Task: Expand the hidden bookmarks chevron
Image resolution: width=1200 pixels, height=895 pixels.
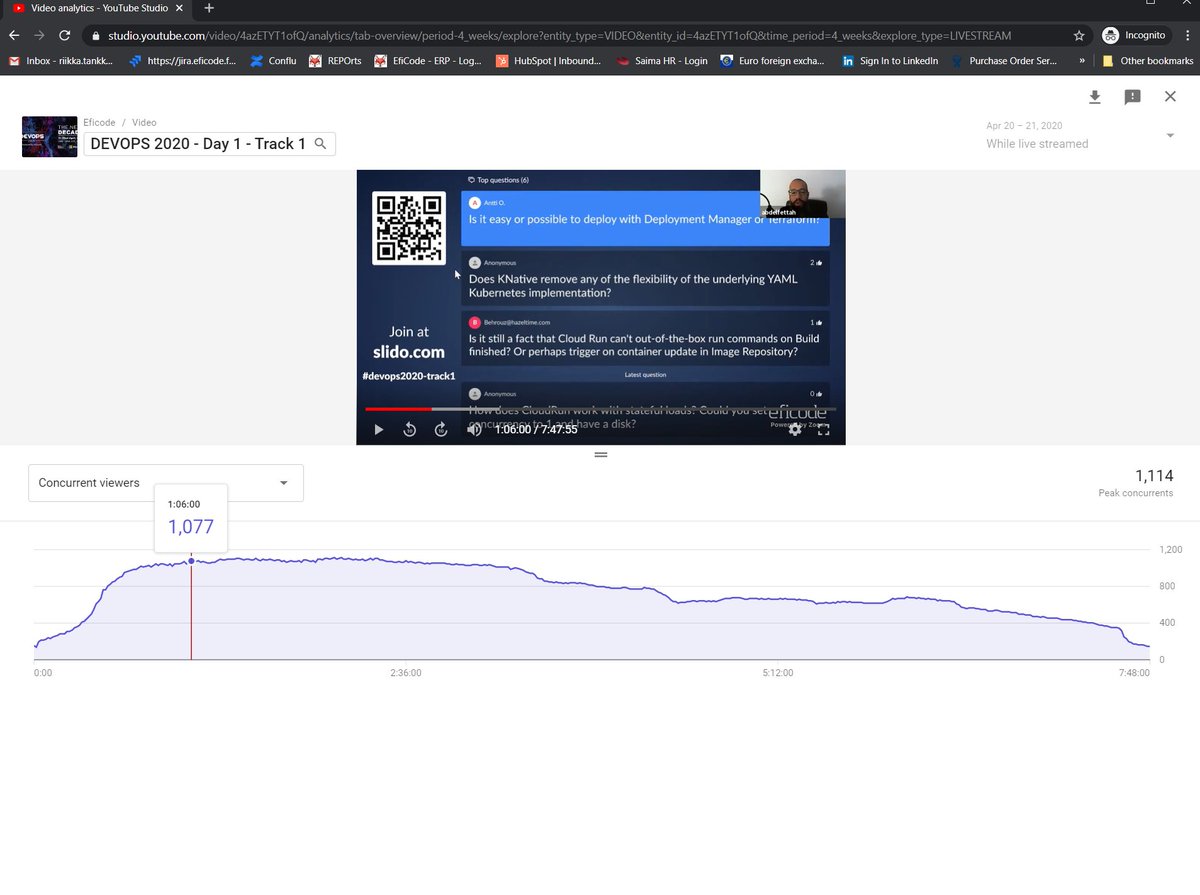Action: 1083,61
